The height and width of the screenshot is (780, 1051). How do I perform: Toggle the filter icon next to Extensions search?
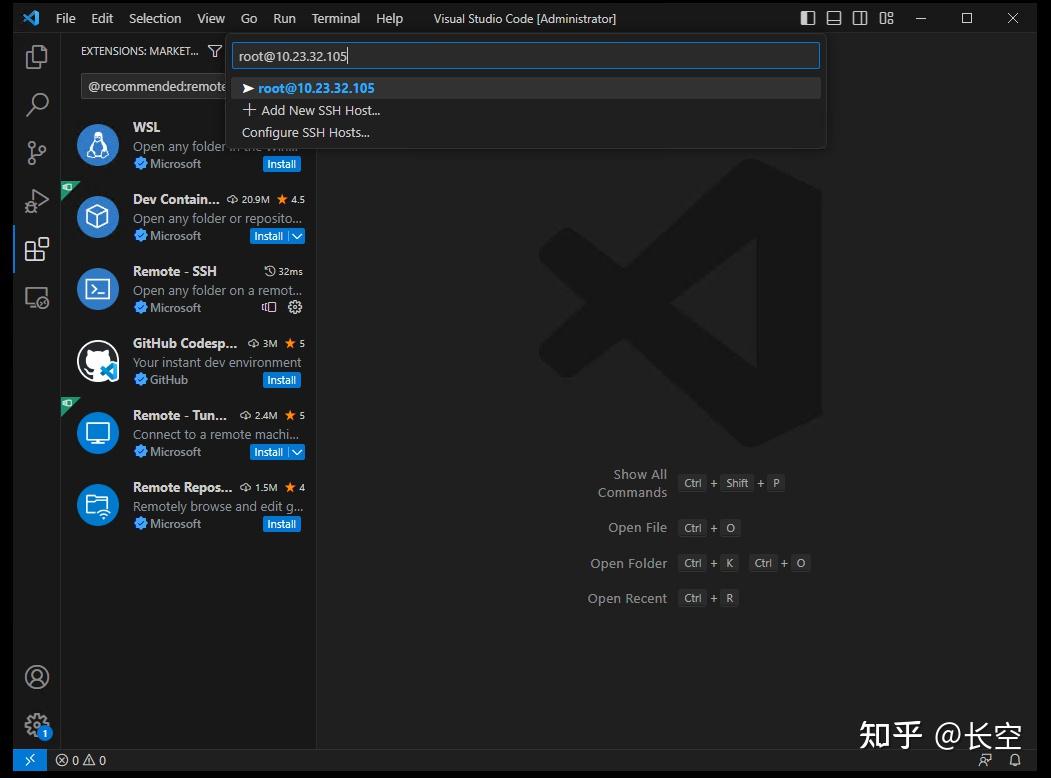216,50
